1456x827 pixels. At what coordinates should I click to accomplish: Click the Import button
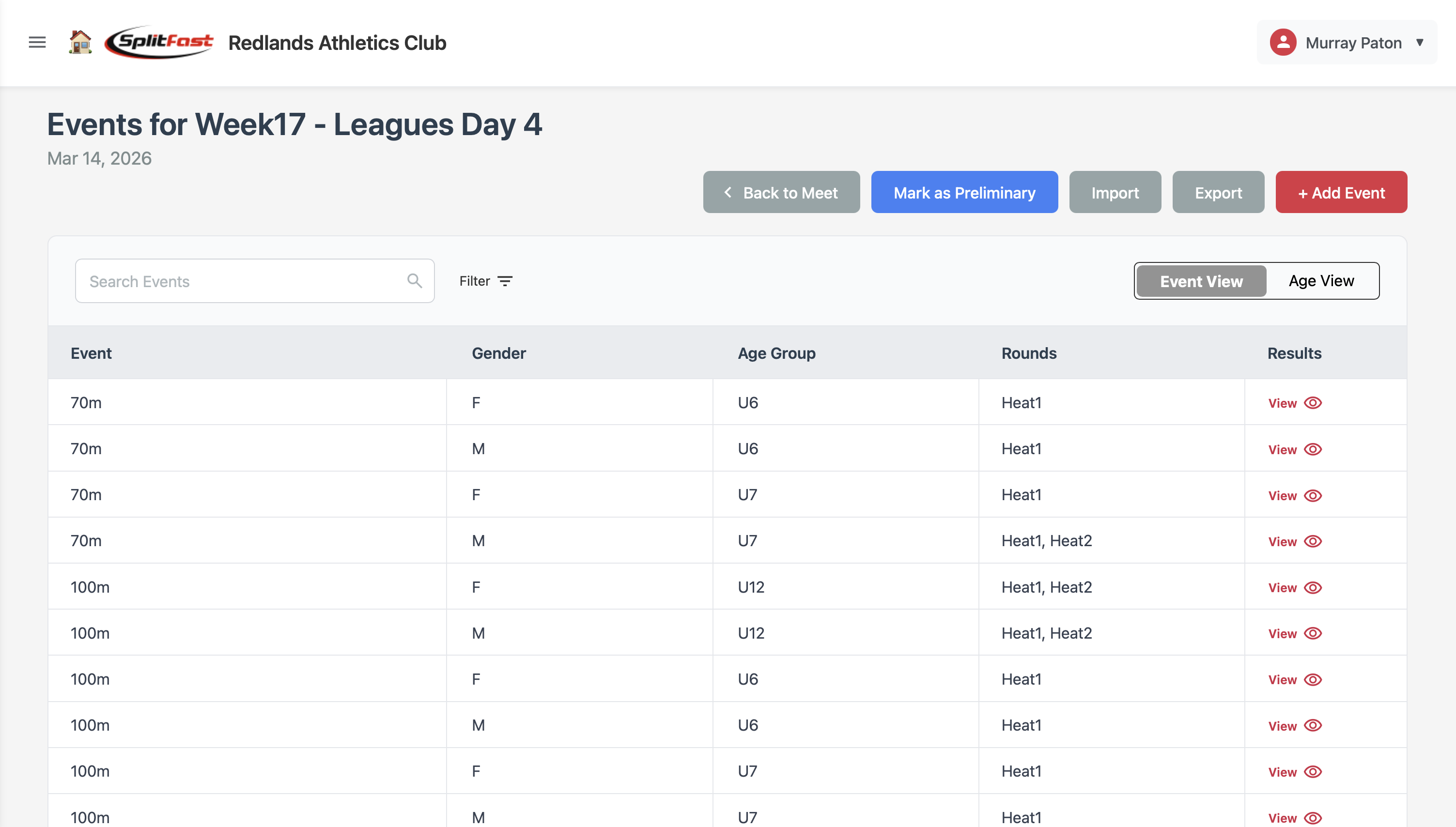click(x=1115, y=193)
